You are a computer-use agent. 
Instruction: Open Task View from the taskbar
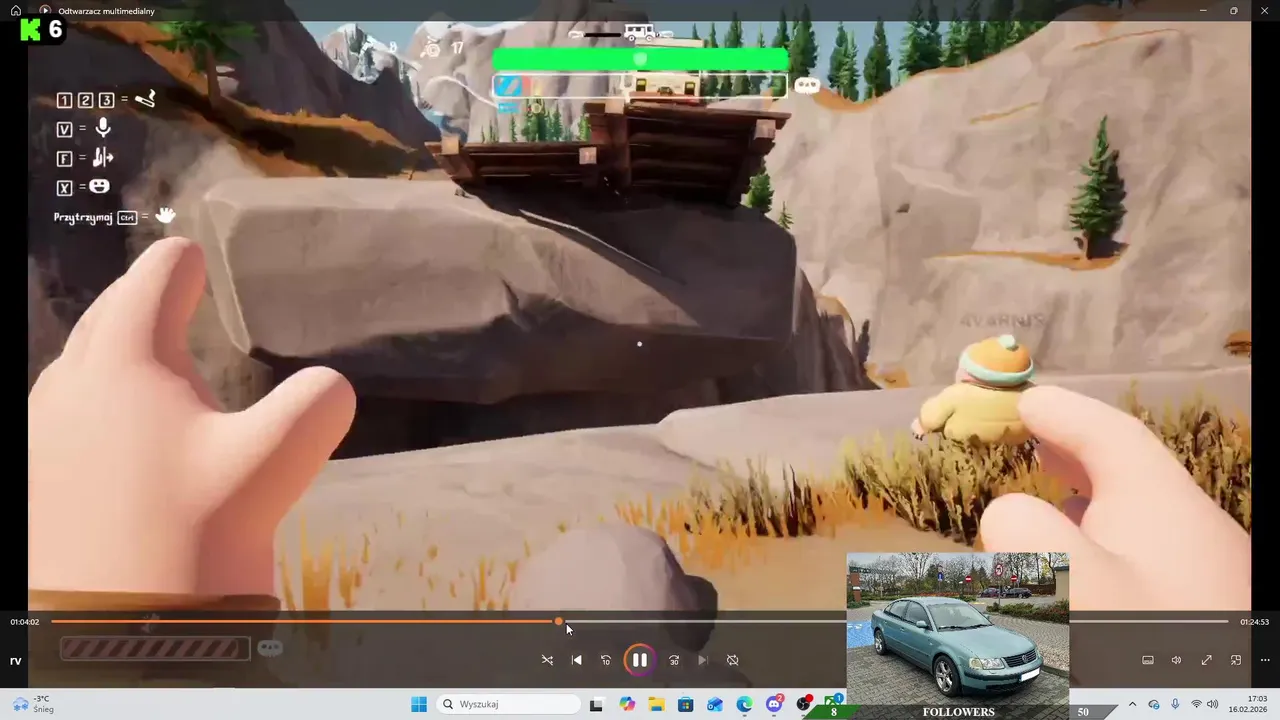[596, 704]
